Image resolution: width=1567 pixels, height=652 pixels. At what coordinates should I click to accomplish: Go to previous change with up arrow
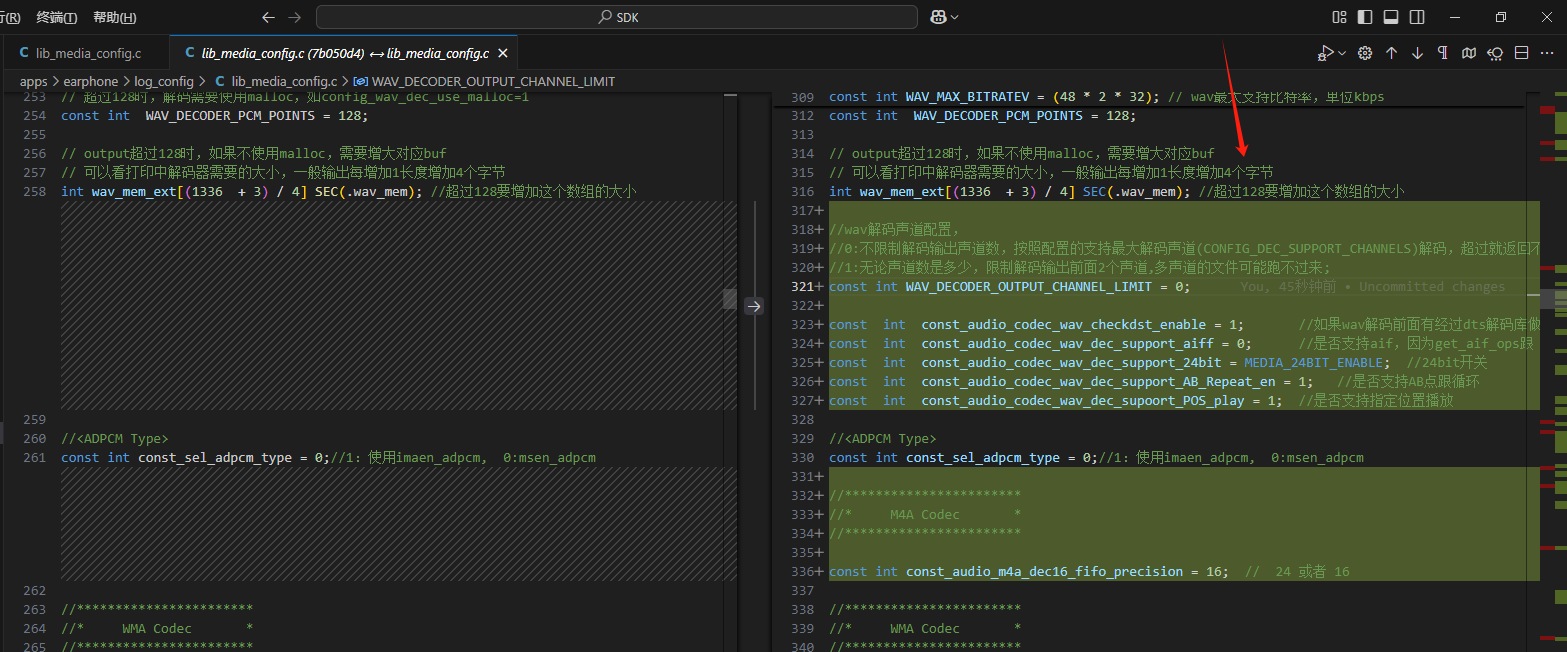(1391, 53)
